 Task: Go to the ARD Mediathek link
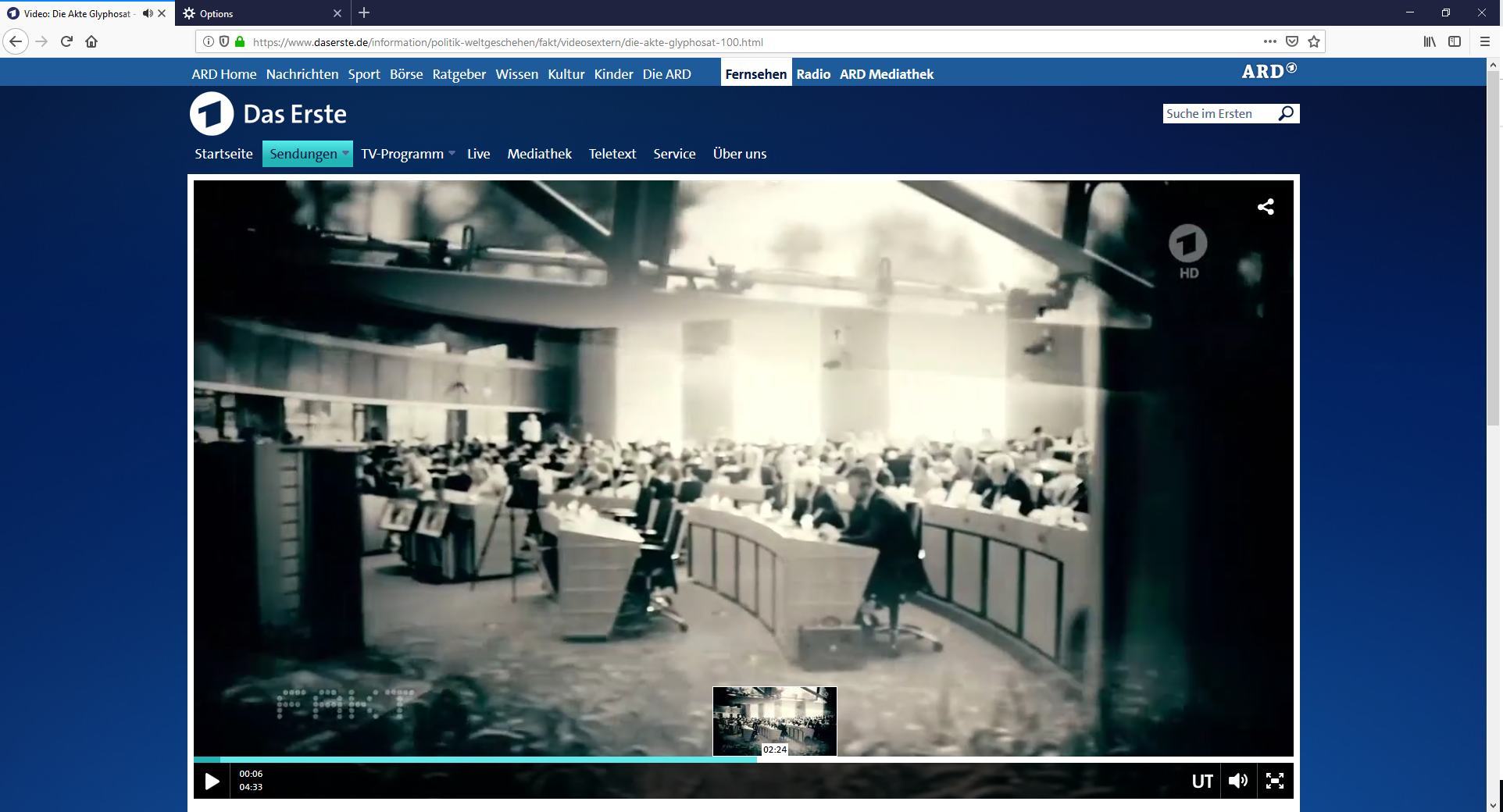[x=887, y=74]
